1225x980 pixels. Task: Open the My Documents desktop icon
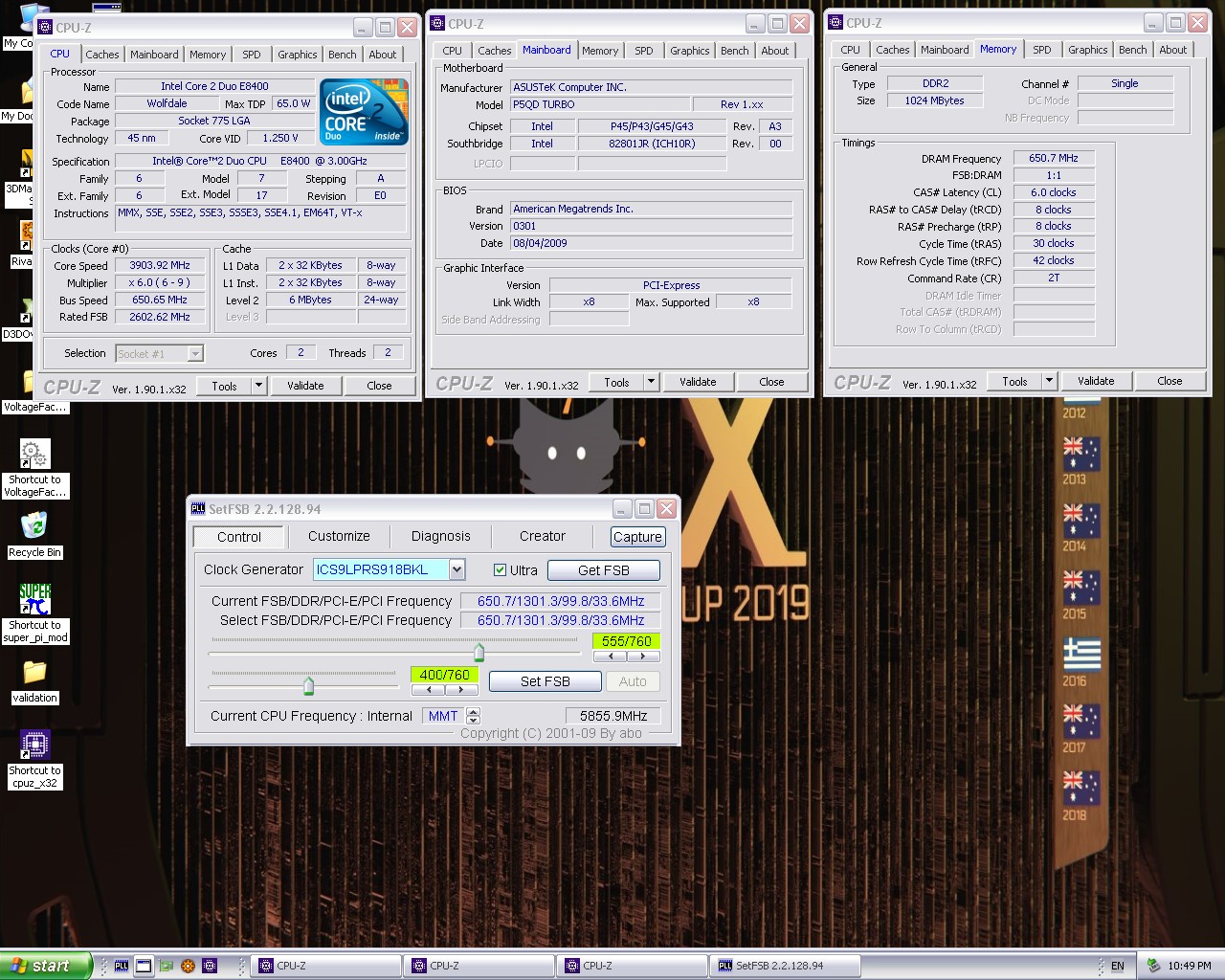point(26,91)
